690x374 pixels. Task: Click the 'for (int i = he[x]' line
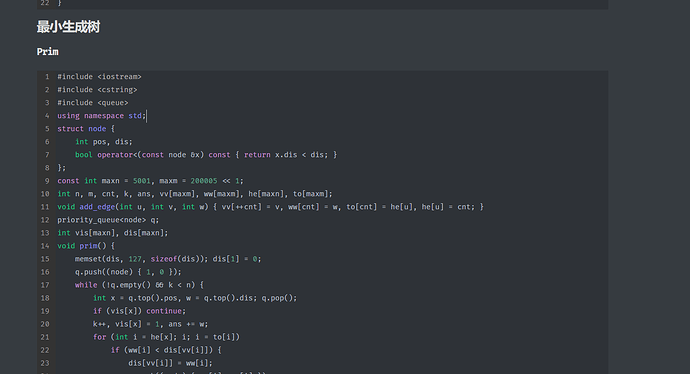pos(166,337)
